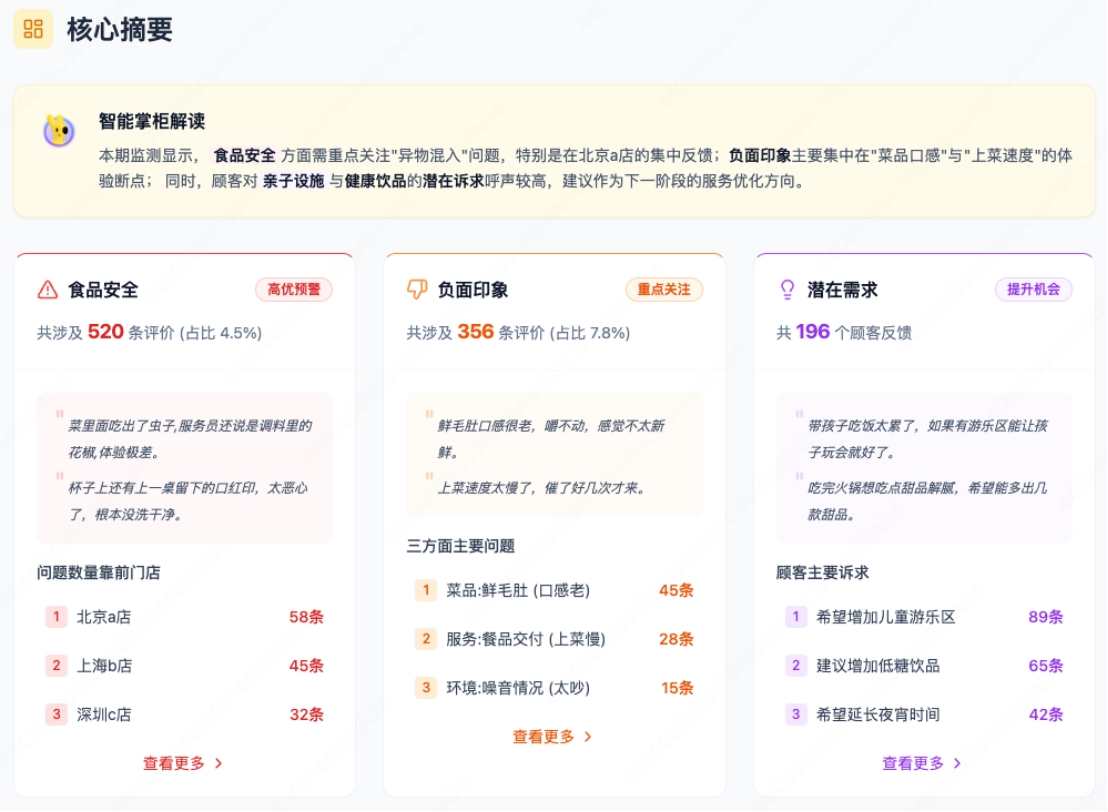
Task: Select the 深圳c店 store row
Action: tap(184, 715)
